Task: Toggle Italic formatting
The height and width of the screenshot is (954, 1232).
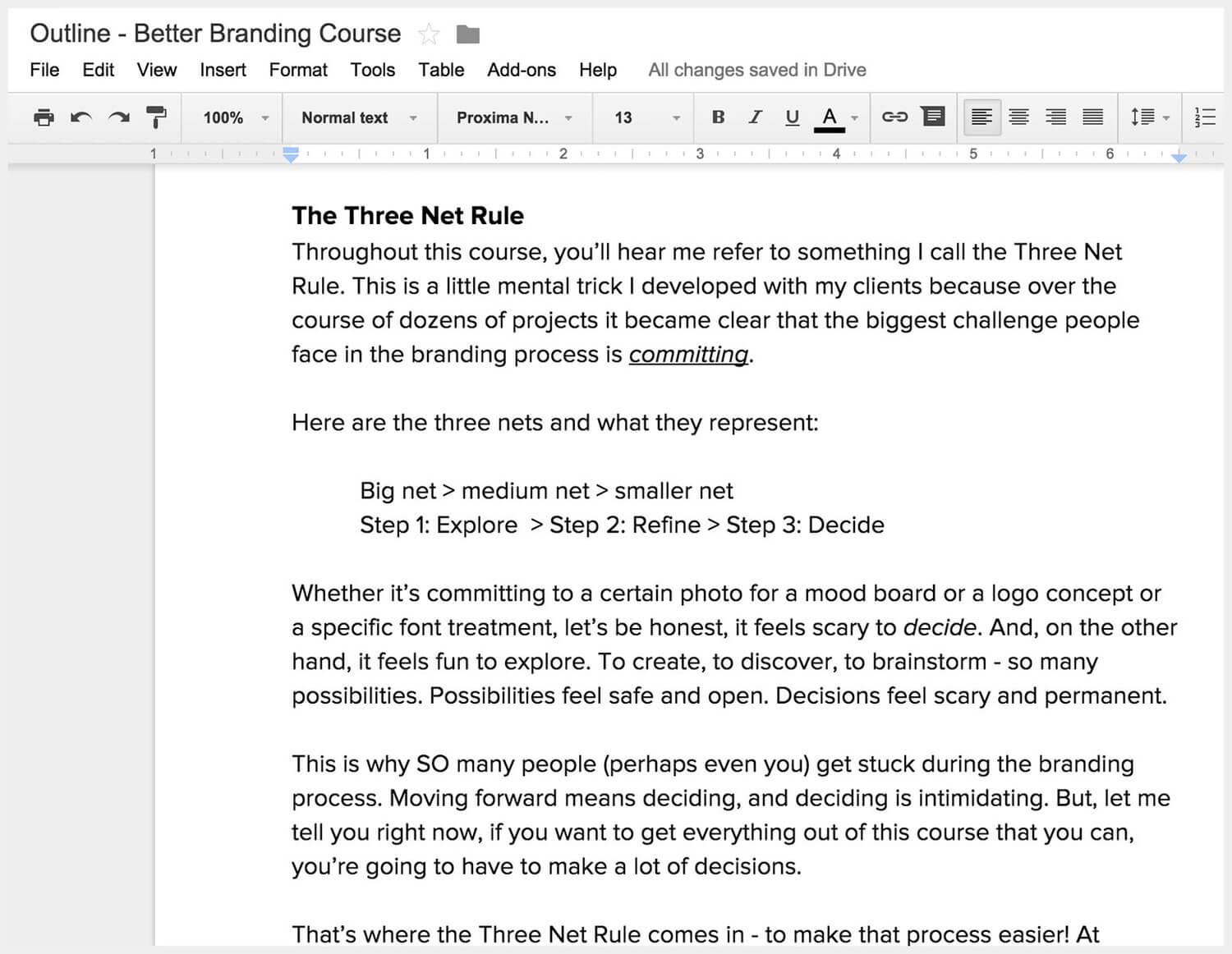Action: [x=755, y=117]
